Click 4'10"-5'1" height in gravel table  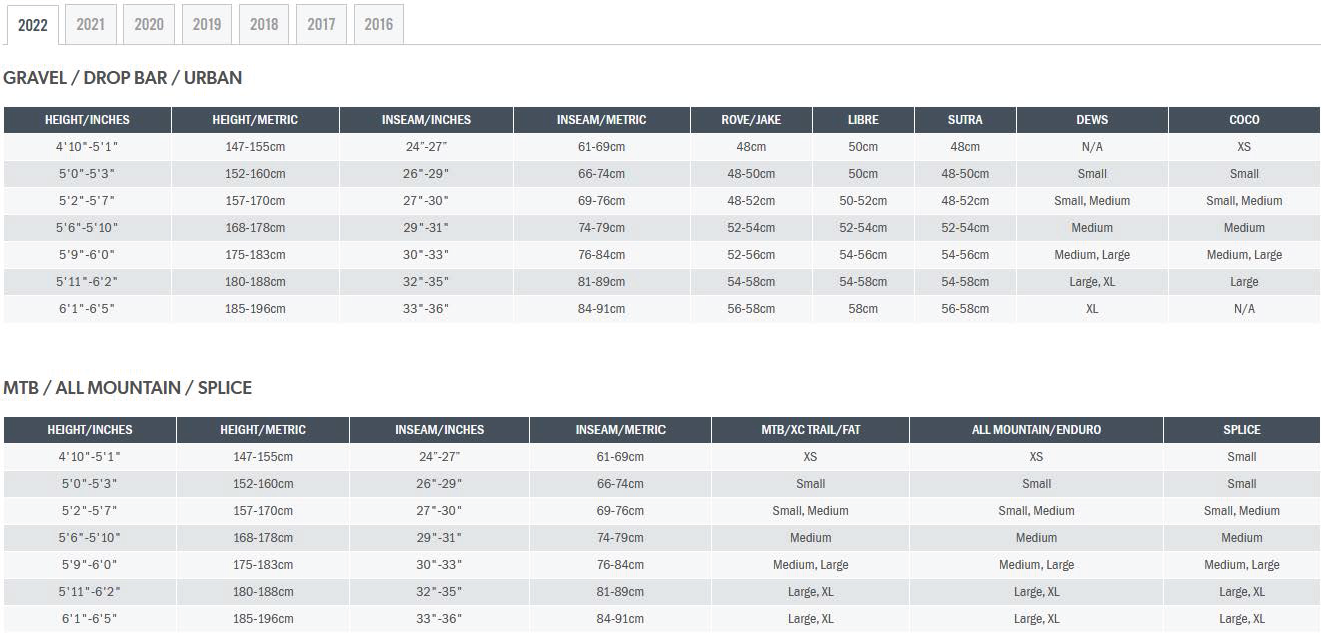click(x=87, y=147)
